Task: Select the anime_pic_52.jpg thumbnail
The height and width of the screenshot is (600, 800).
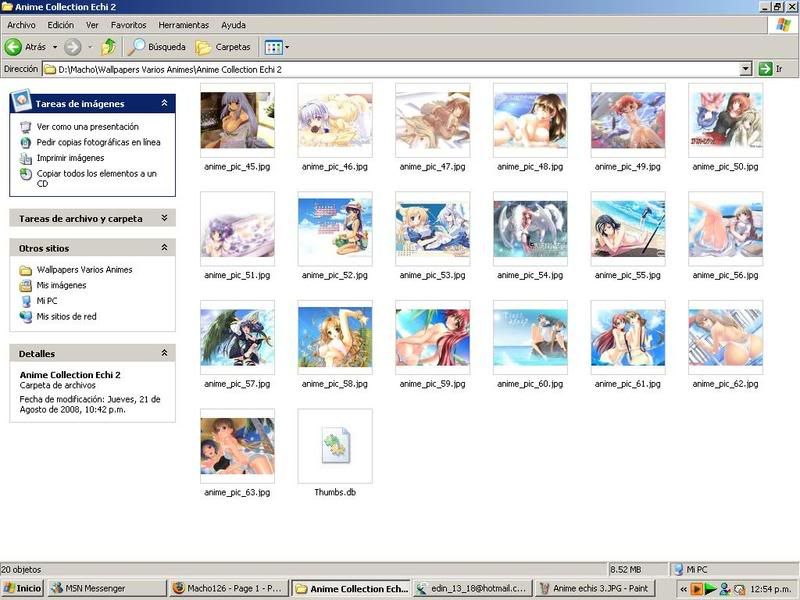Action: coord(335,229)
